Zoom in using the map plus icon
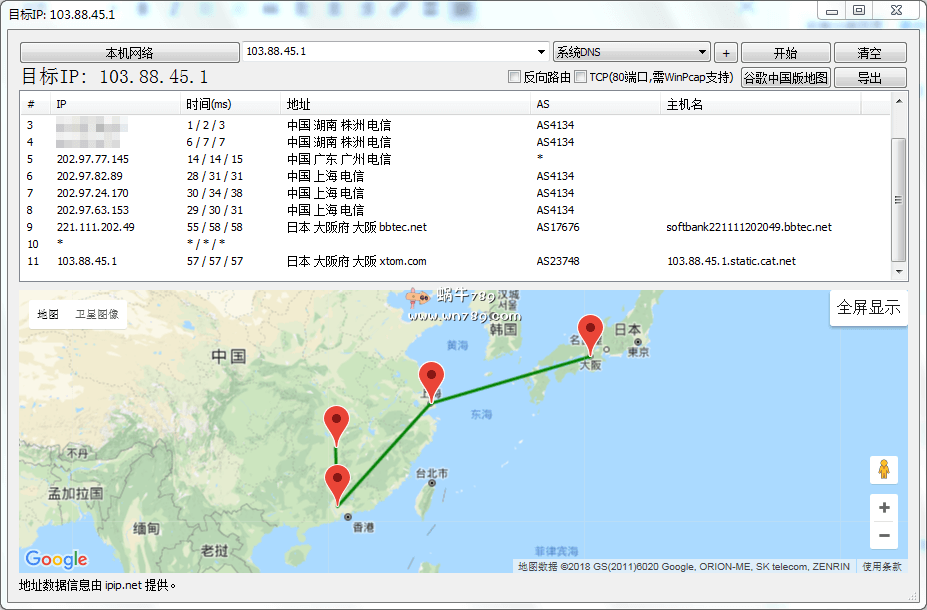Image resolution: width=927 pixels, height=610 pixels. (884, 507)
